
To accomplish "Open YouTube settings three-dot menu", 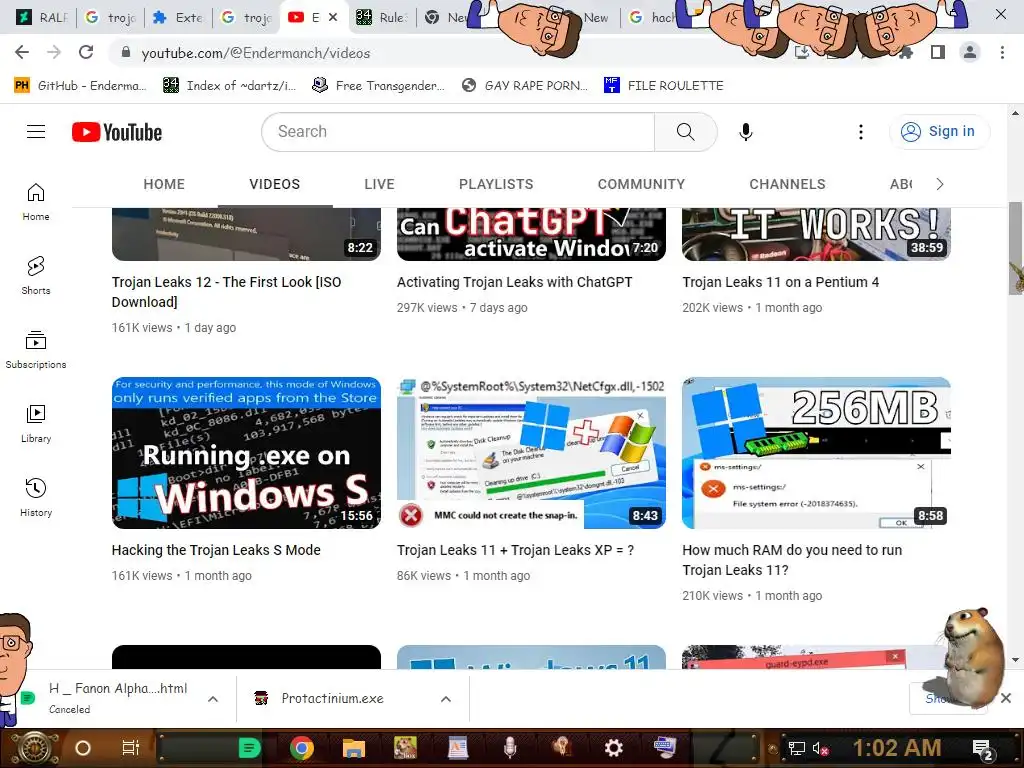I will click(x=861, y=132).
